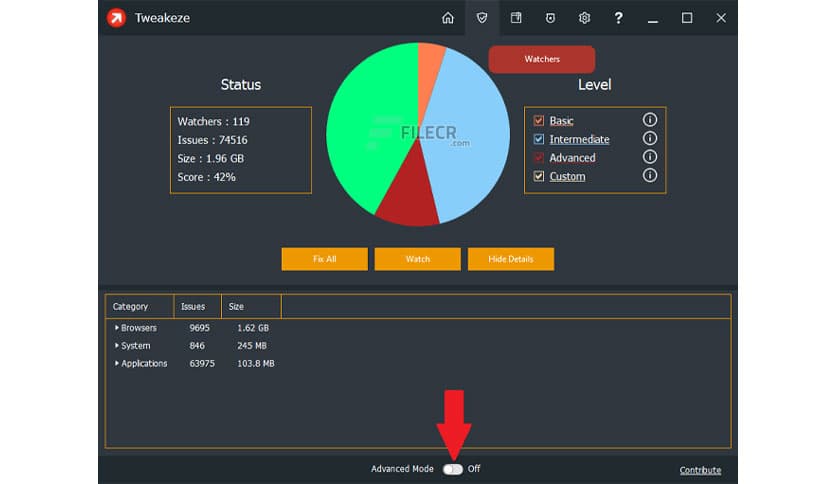Uncheck the Custom level checkbox
Screen dimensions: 836x484
pos(538,176)
